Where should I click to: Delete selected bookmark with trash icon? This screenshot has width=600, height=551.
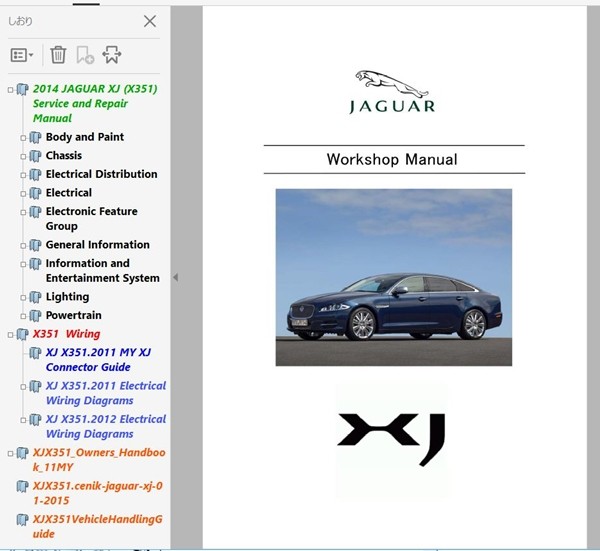(x=58, y=55)
